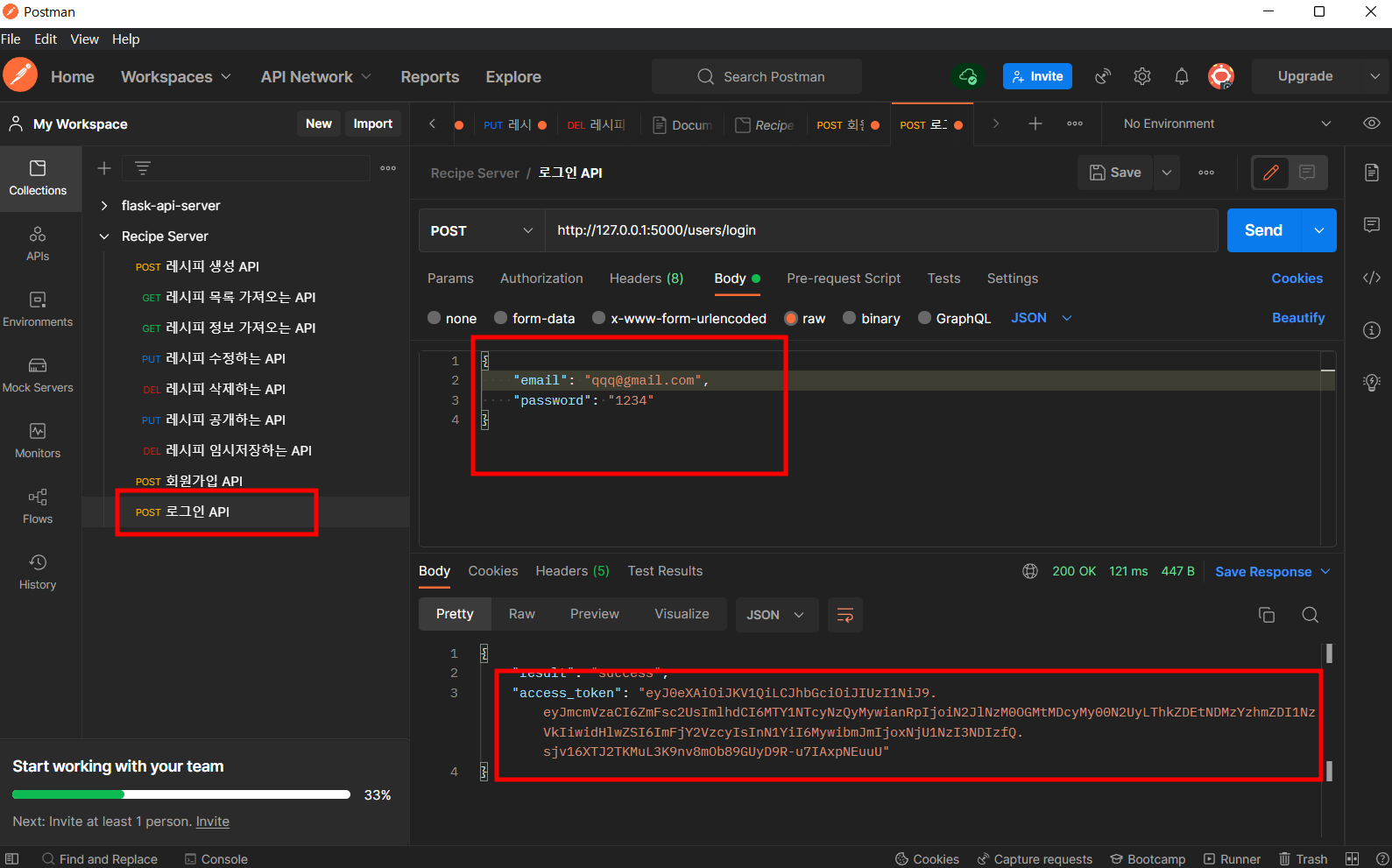Click the Invite button
This screenshot has width=1392, height=868.
click(x=1037, y=76)
